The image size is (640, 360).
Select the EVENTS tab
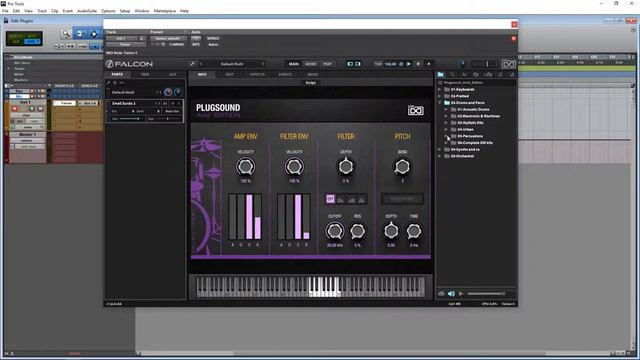tap(285, 75)
